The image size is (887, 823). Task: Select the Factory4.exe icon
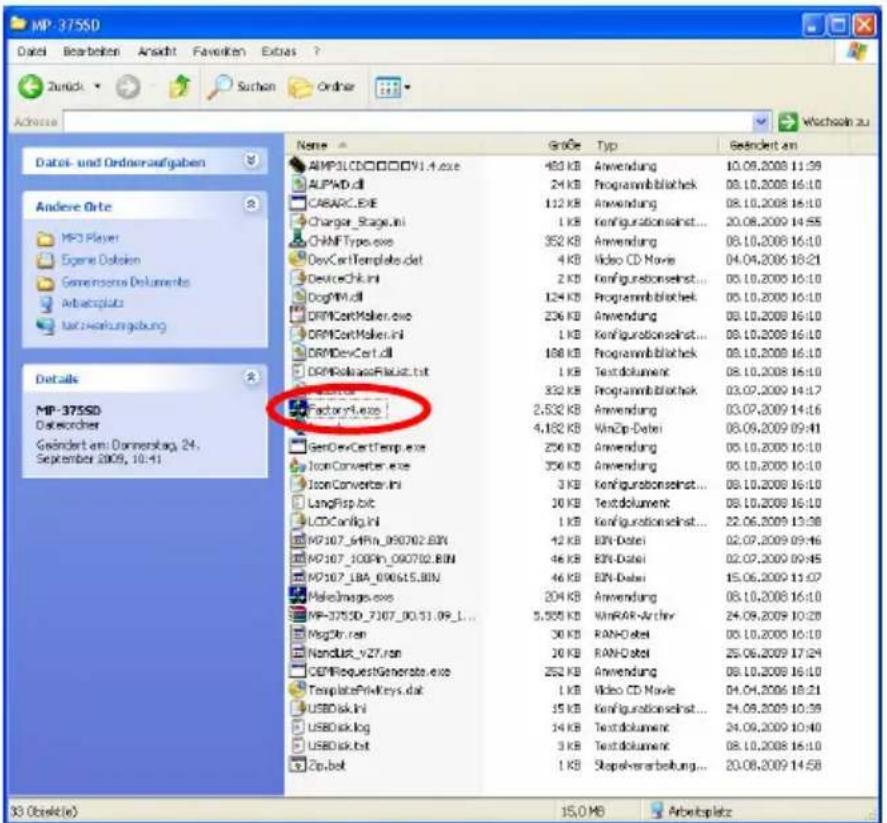pyautogui.click(x=298, y=409)
